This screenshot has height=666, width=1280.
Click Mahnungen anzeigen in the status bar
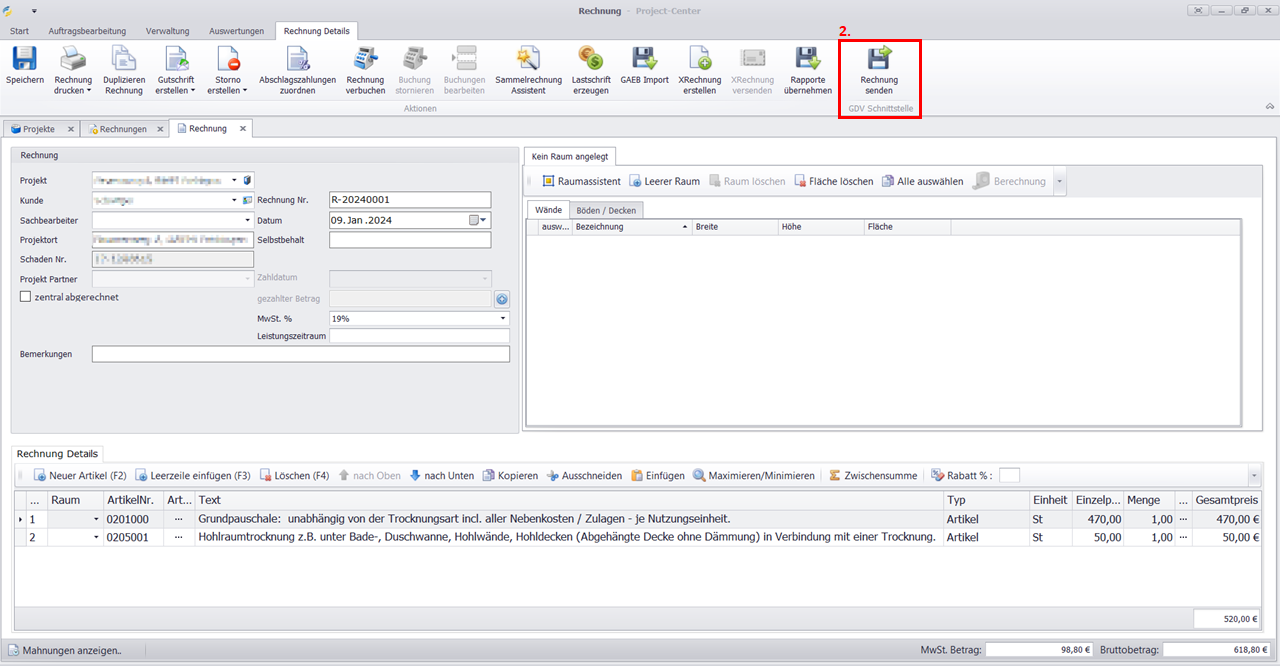pyautogui.click(x=71, y=650)
